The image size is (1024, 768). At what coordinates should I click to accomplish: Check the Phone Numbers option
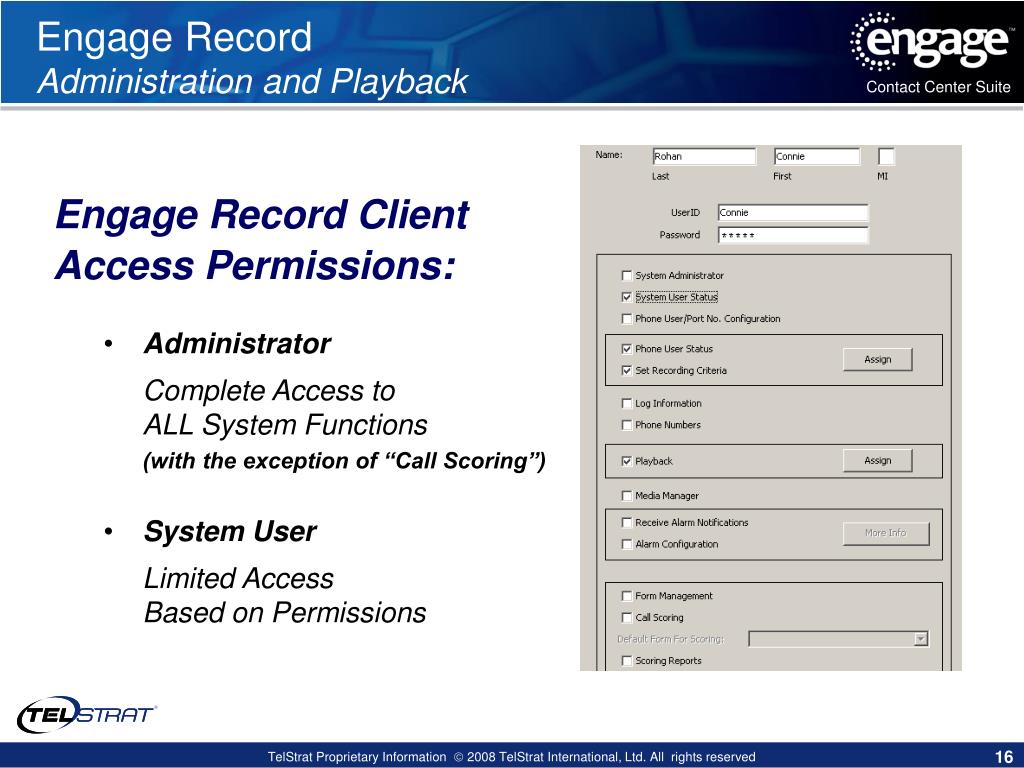(627, 425)
